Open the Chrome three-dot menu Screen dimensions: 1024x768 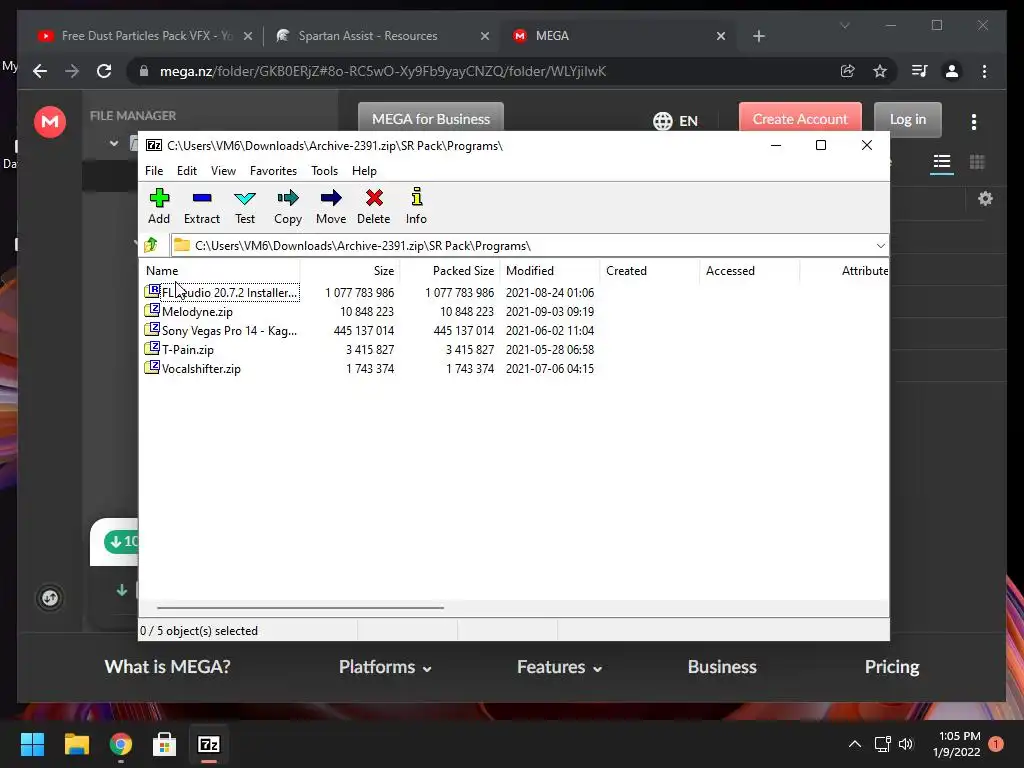984,71
